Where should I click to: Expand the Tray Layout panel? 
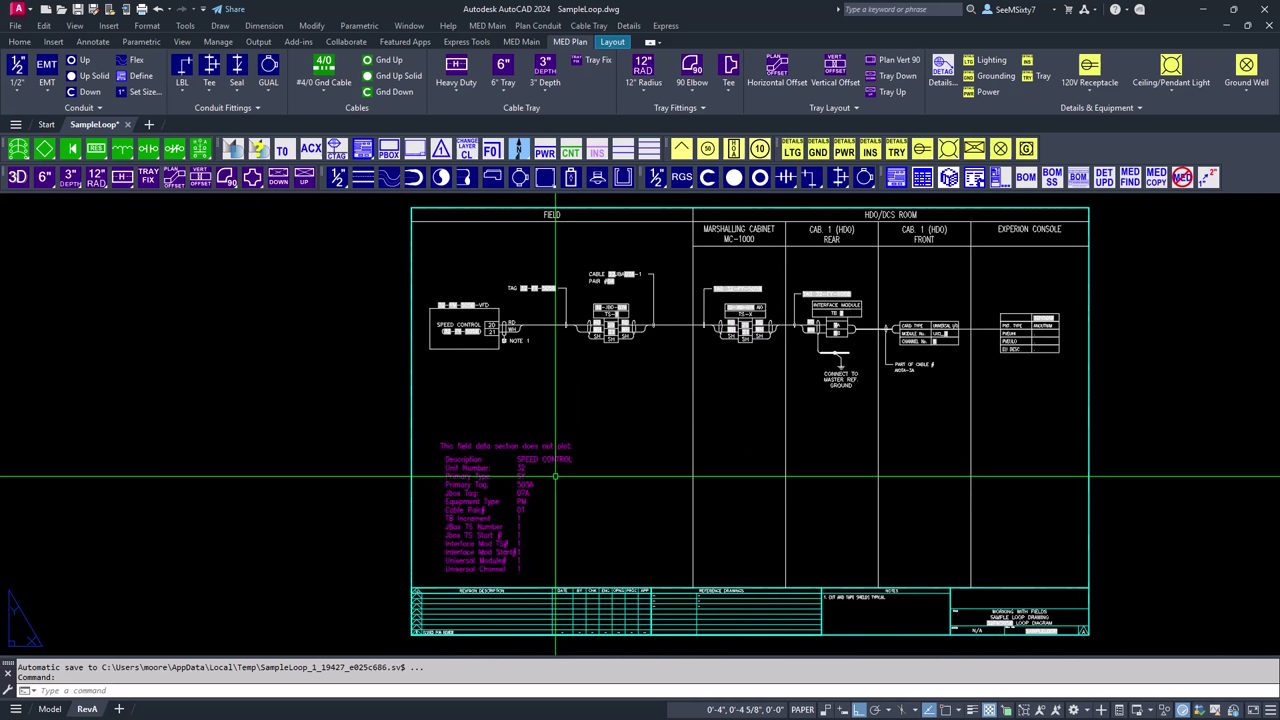tap(834, 108)
